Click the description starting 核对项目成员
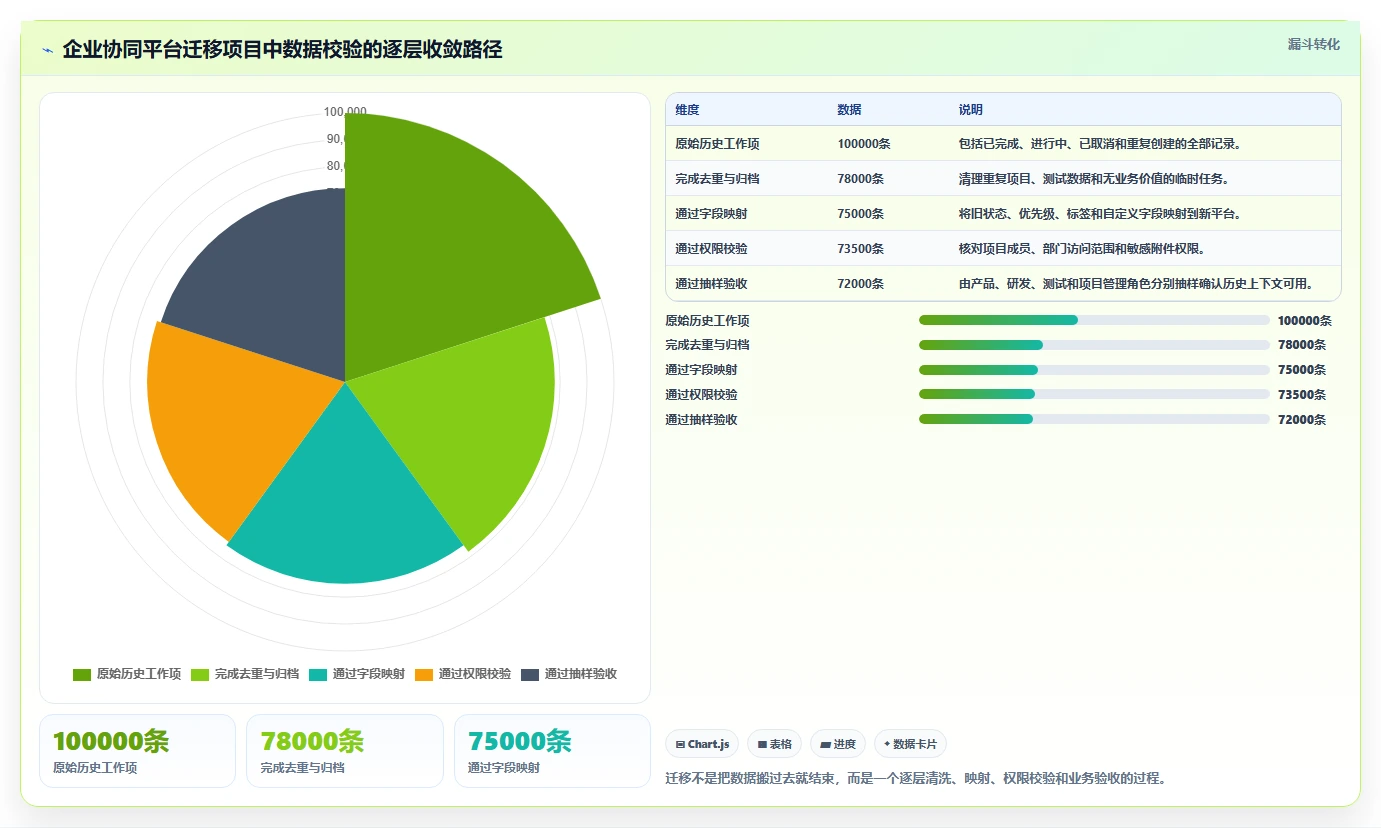The image size is (1381, 828). pos(1082,249)
